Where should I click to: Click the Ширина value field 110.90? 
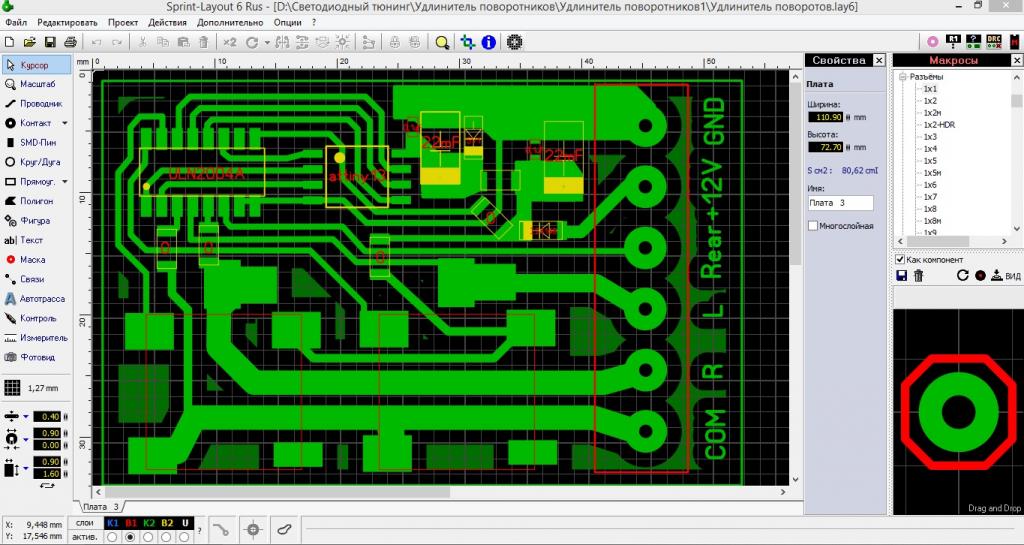coord(825,117)
